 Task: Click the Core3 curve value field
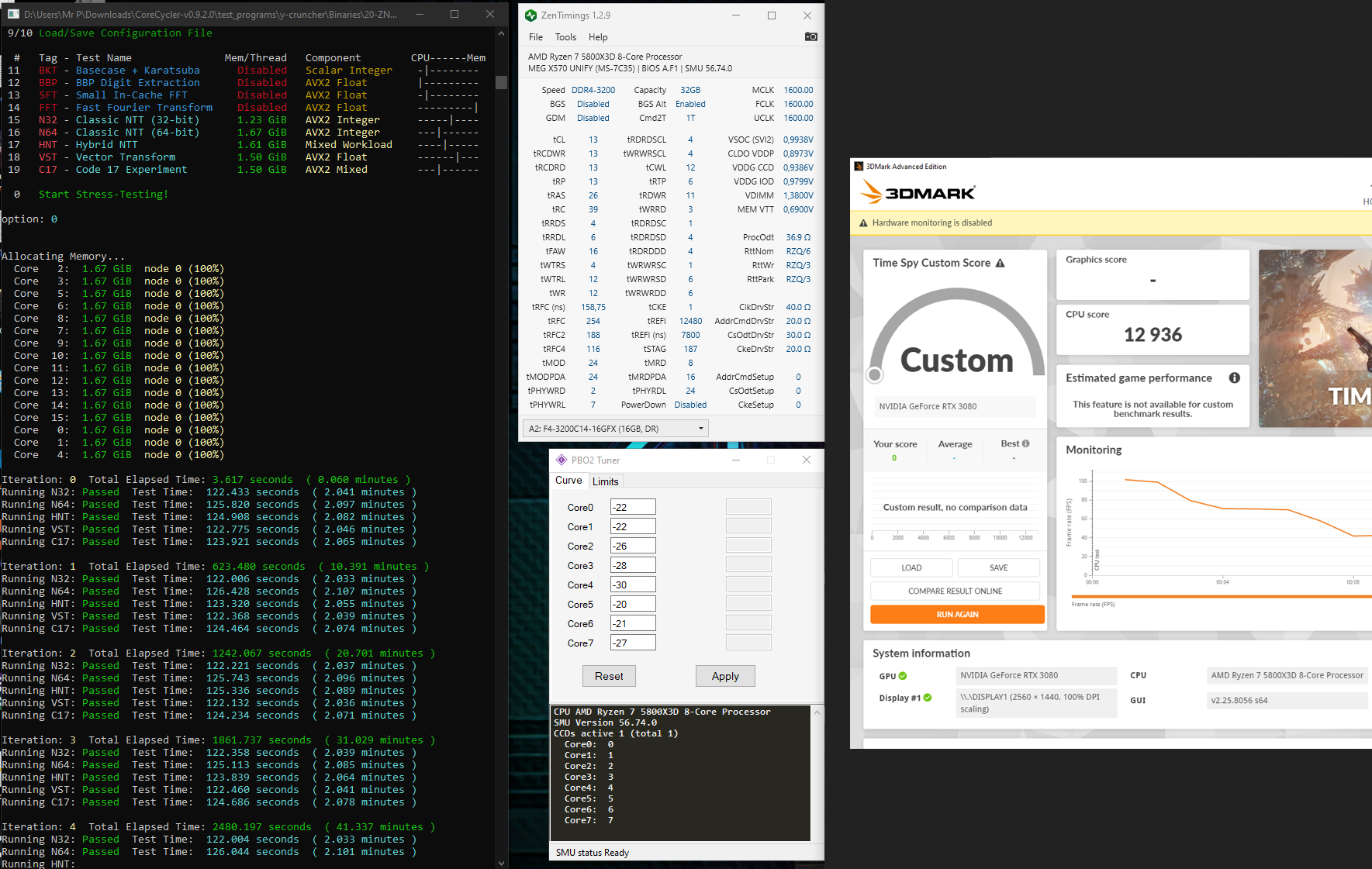click(633, 565)
